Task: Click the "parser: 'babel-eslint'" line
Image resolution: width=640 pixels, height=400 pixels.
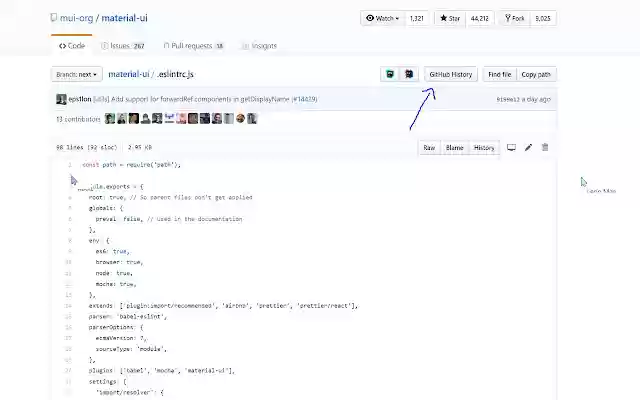Action: [128, 316]
